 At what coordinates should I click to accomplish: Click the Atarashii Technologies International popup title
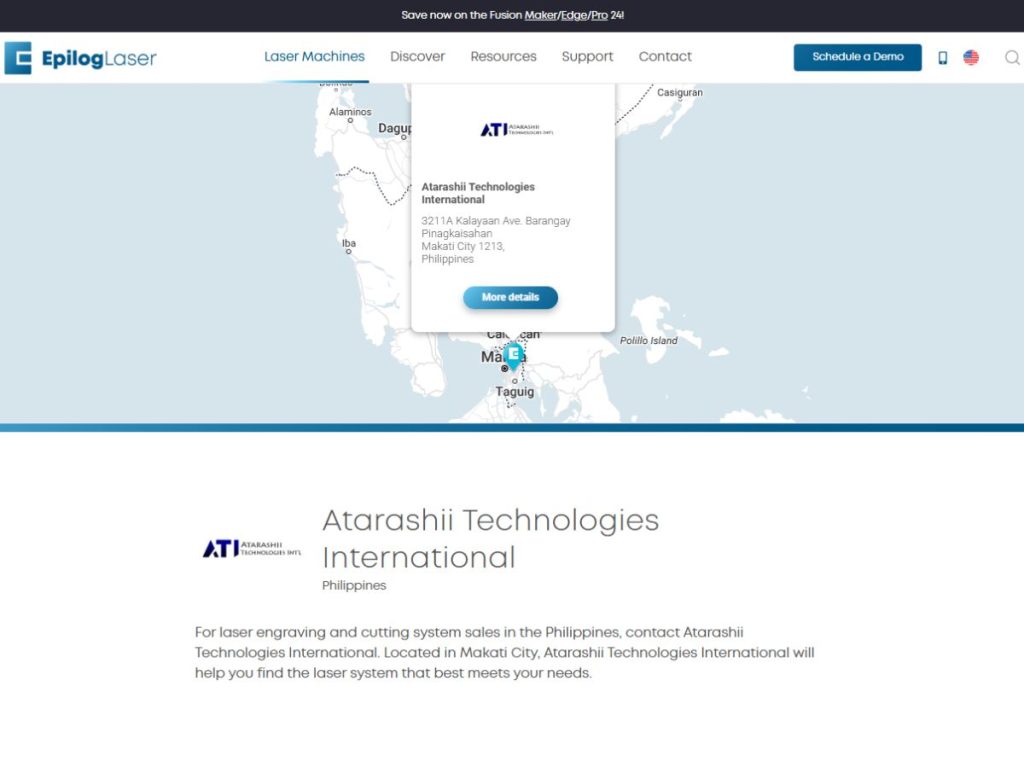[478, 193]
